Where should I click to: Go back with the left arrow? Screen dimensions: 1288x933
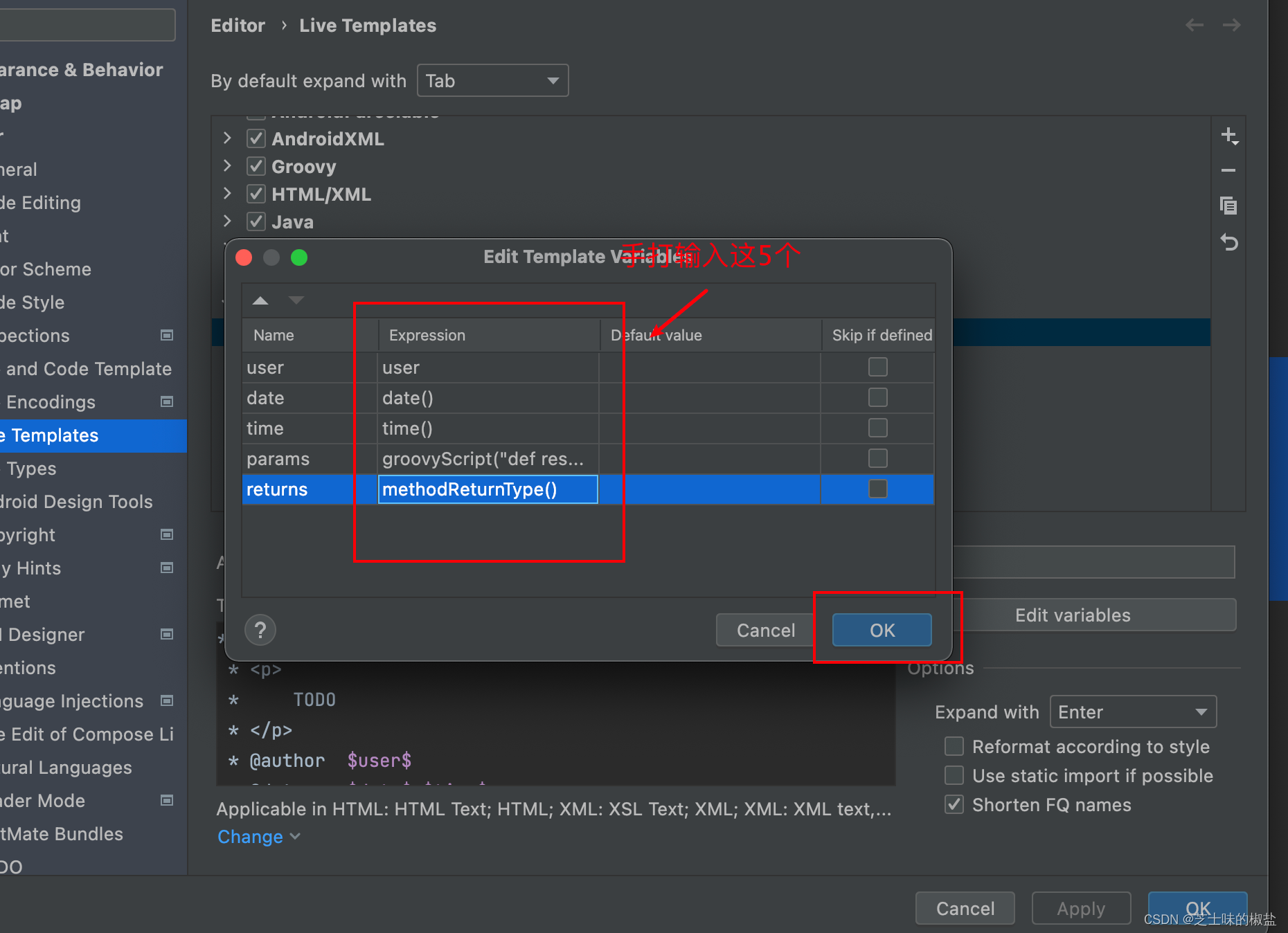(1195, 26)
